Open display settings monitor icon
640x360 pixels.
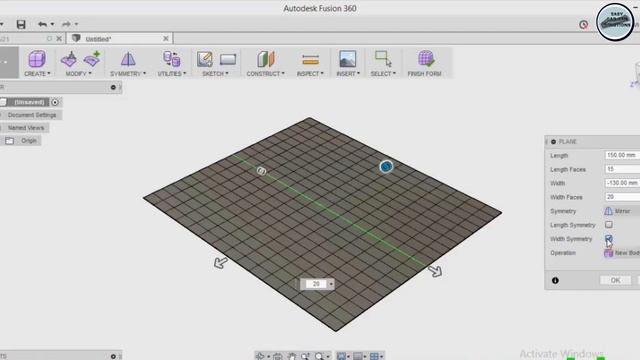[341, 356]
